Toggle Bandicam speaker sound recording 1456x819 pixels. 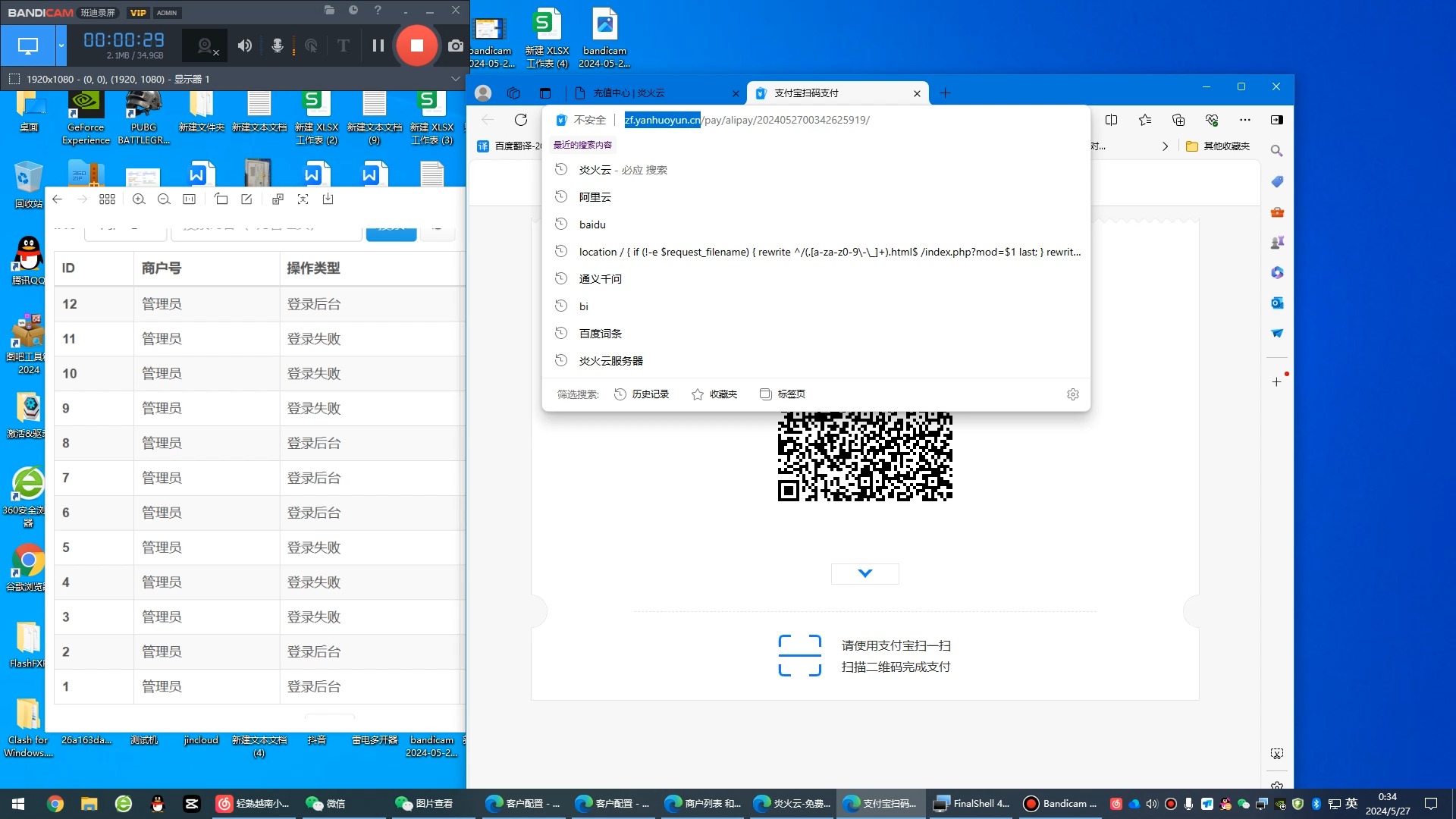pos(244,45)
